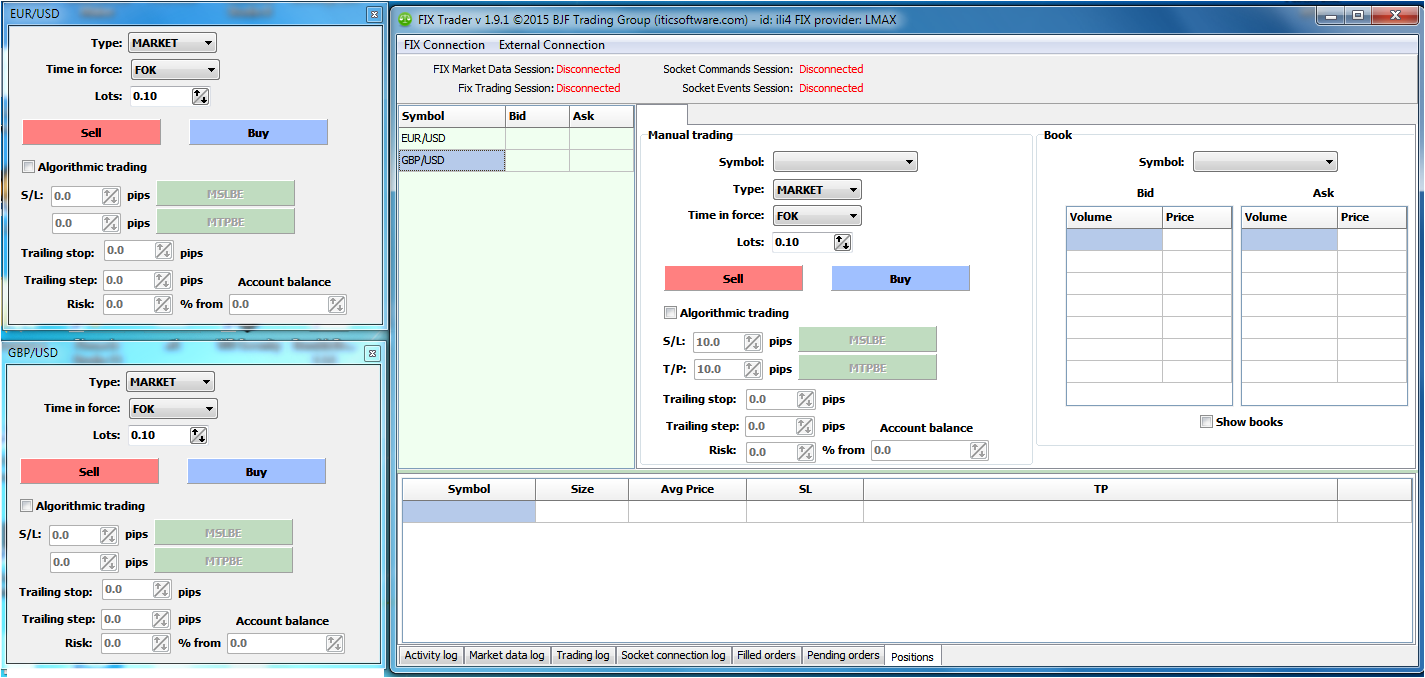Screen dimensions: 1425x678
Task: Tick the Show books checkbox
Action: click(1206, 422)
